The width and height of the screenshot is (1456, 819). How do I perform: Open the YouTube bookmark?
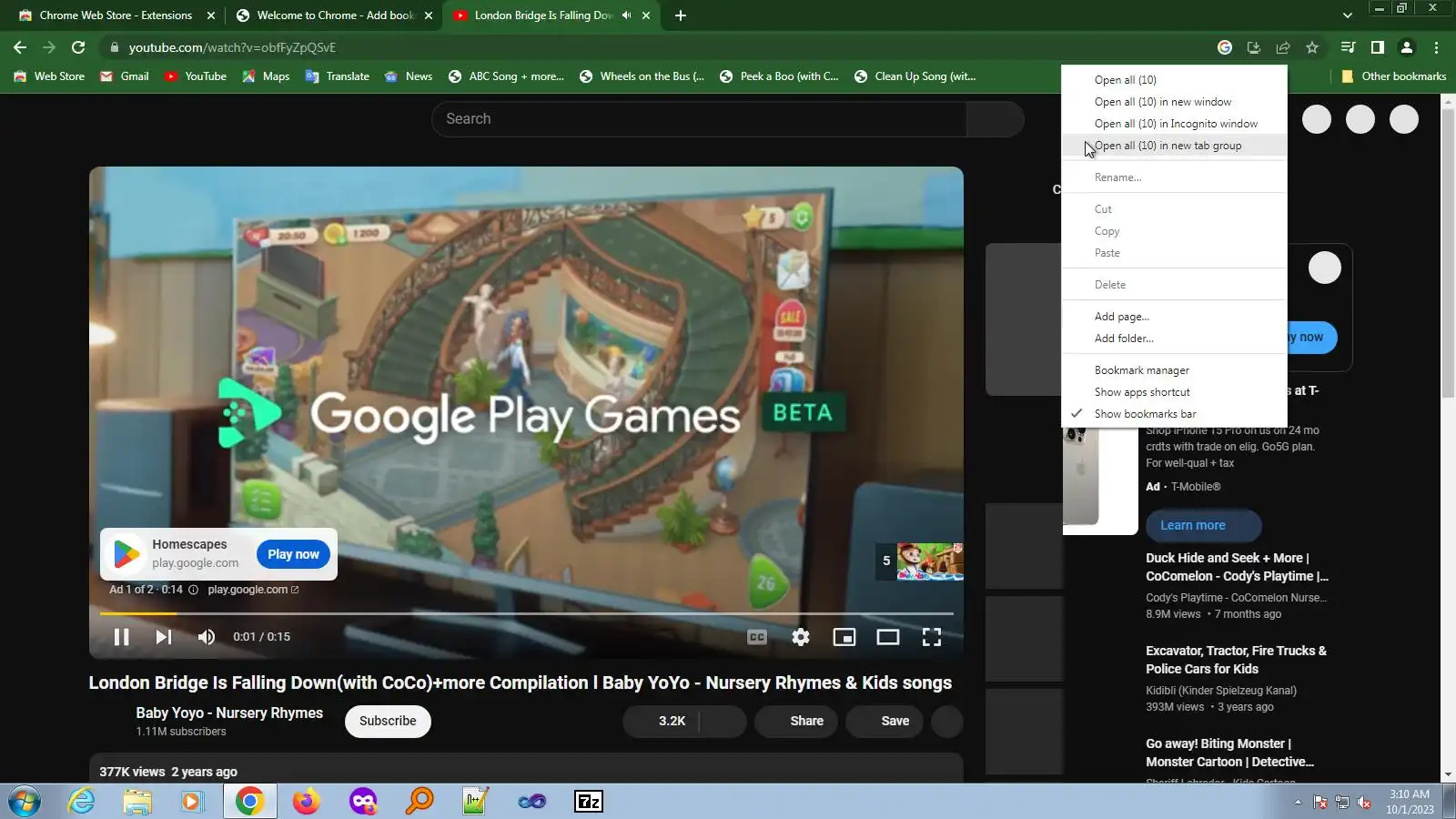pyautogui.click(x=196, y=76)
